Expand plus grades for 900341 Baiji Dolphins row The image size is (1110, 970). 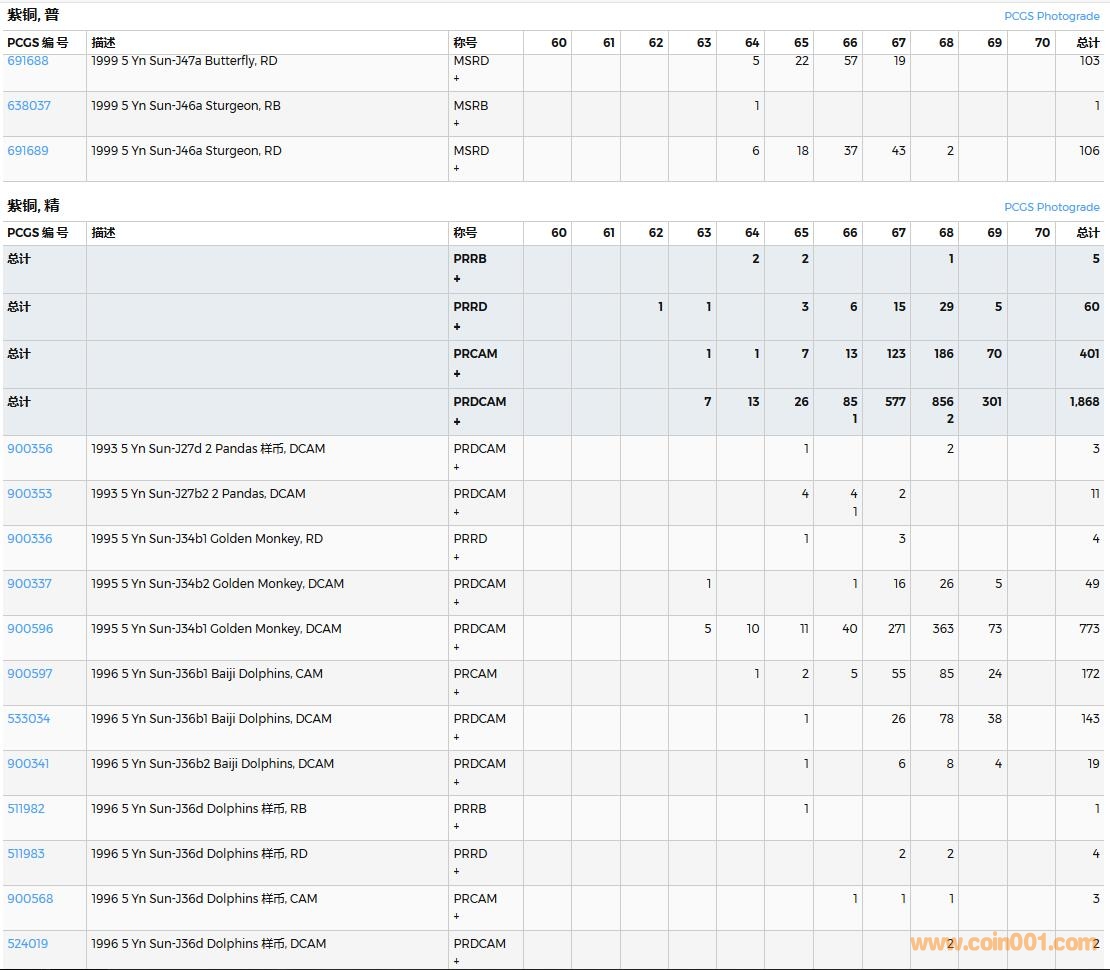pos(457,782)
